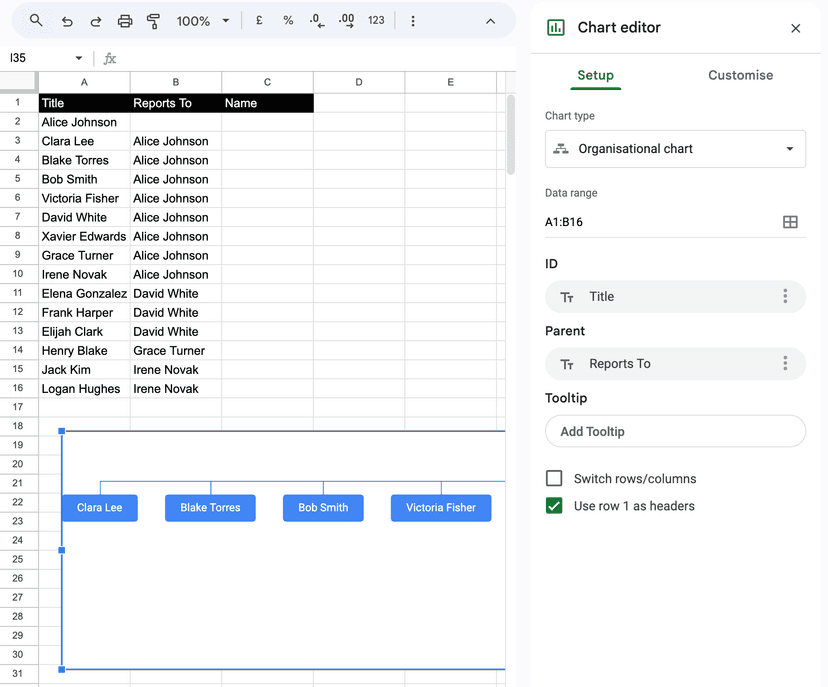The height and width of the screenshot is (687, 828).
Task: Click the Add Tooltip input field
Action: (x=675, y=430)
